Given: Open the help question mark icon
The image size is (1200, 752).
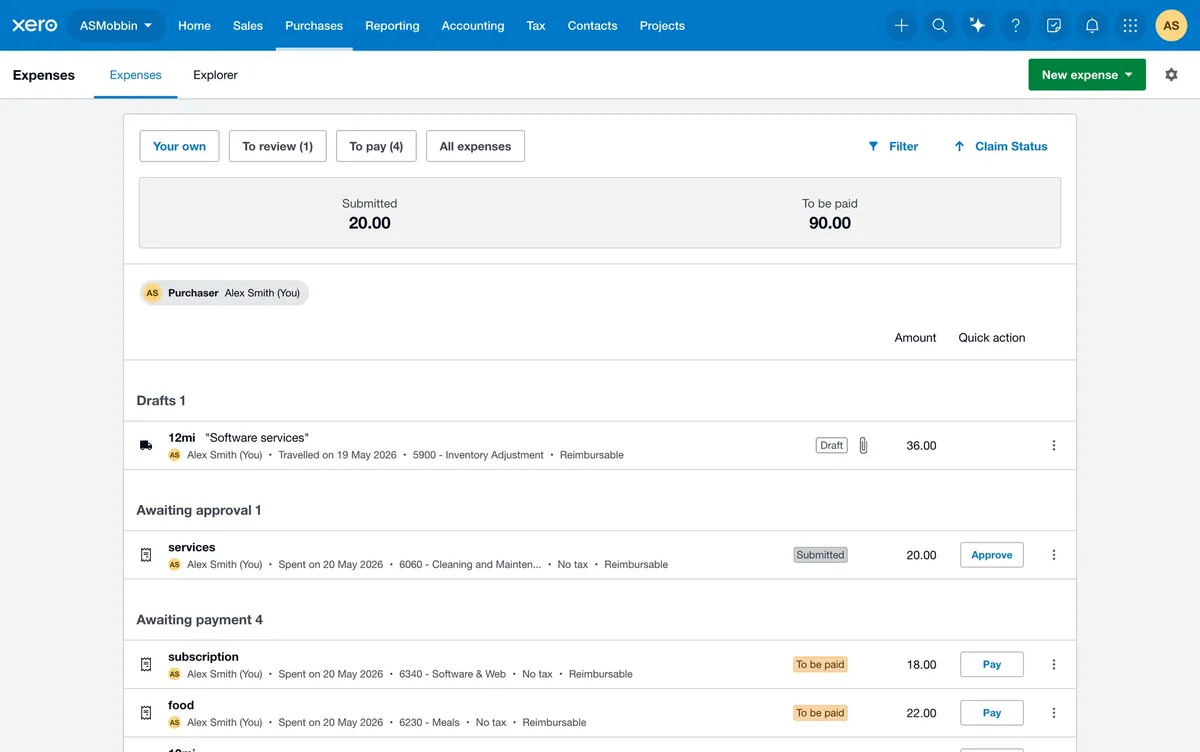Looking at the screenshot, I should coord(1016,26).
